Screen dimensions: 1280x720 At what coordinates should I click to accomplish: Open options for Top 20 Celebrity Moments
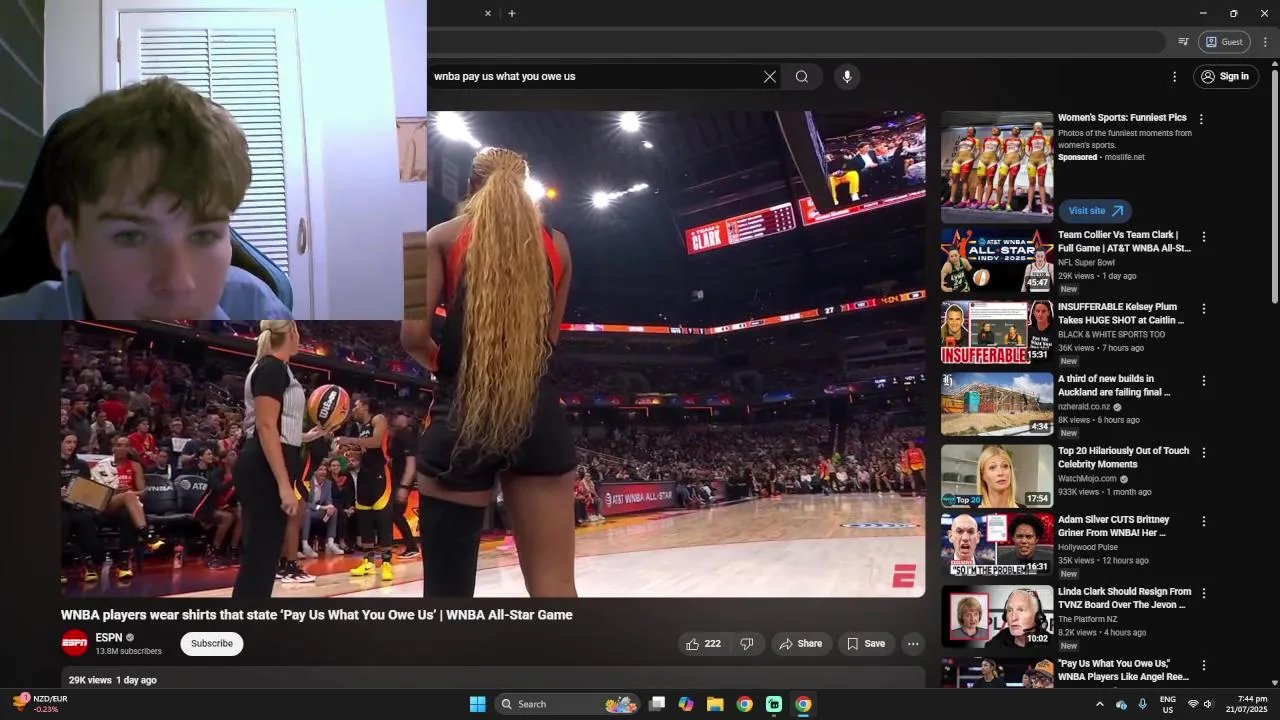(1204, 453)
